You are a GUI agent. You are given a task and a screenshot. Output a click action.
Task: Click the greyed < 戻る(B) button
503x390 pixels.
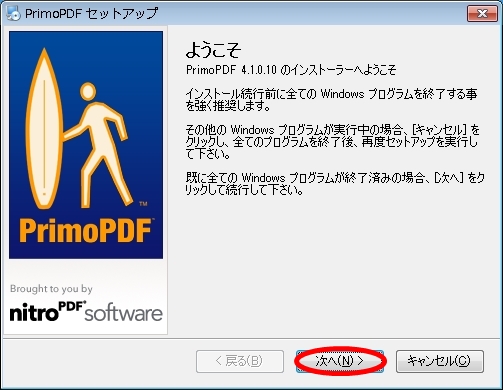(240, 361)
